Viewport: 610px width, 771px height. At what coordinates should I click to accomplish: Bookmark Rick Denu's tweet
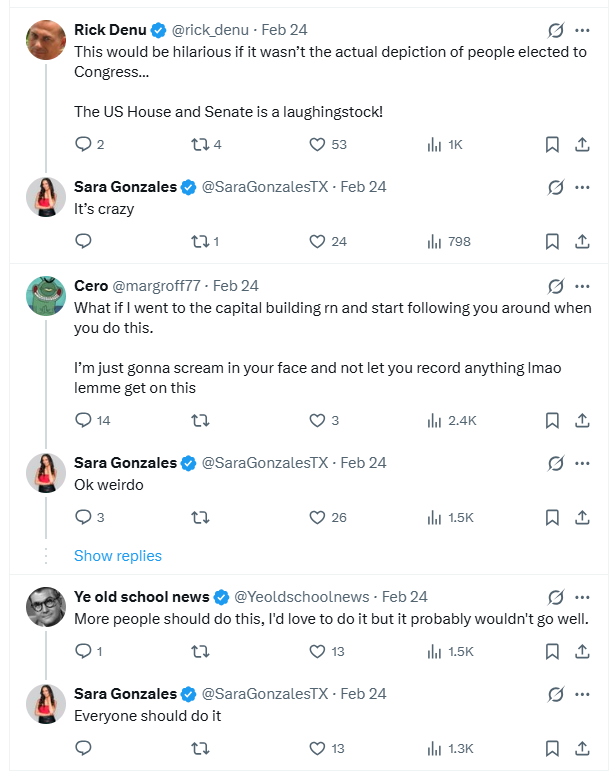[552, 145]
